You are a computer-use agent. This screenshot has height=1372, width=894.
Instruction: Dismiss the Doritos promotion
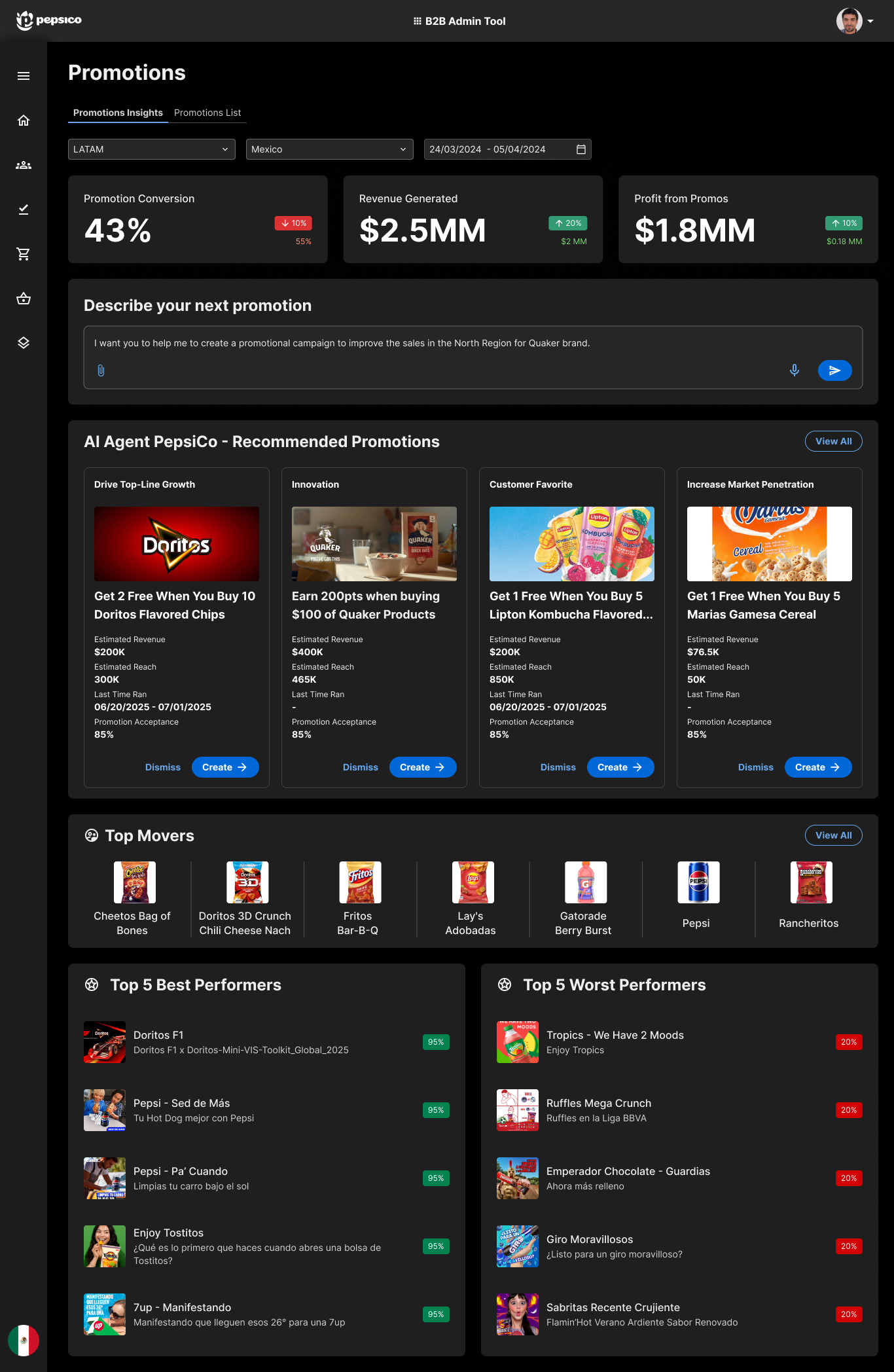(163, 767)
